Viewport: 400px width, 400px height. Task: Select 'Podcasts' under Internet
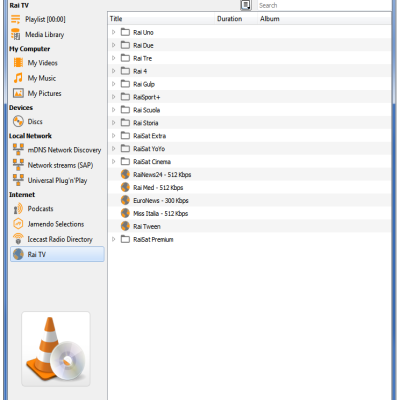pos(41,209)
